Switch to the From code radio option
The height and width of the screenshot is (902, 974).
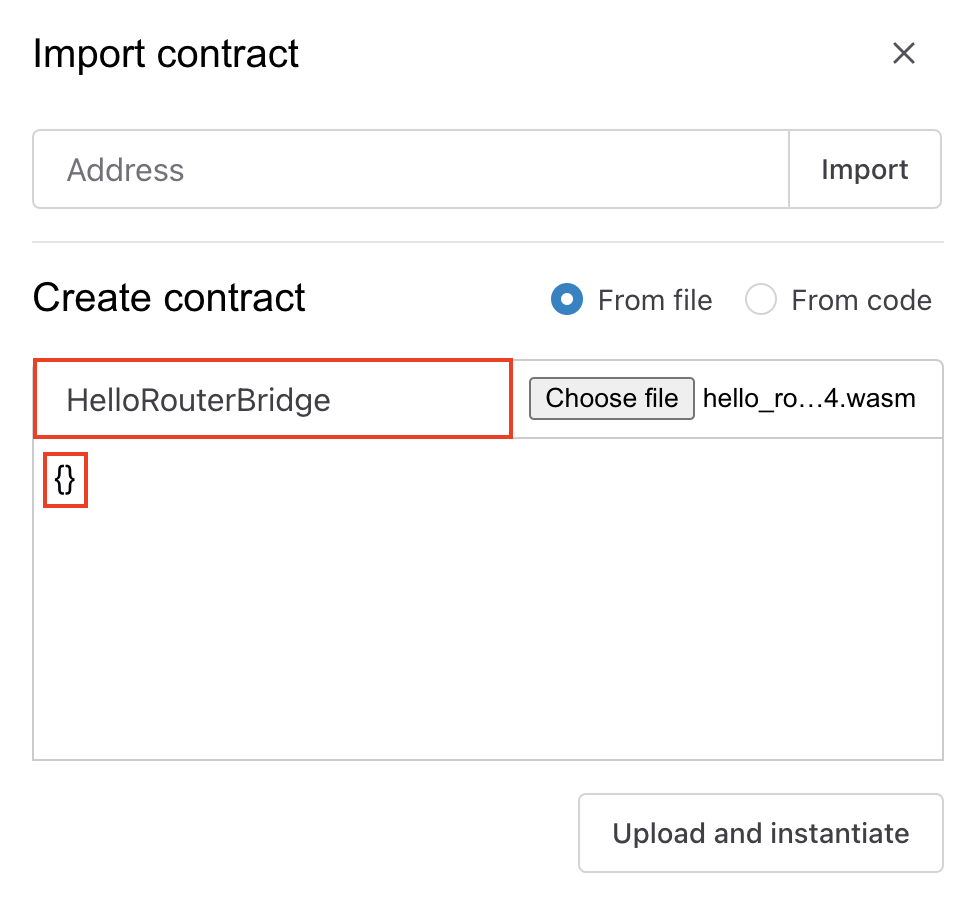pos(761,300)
